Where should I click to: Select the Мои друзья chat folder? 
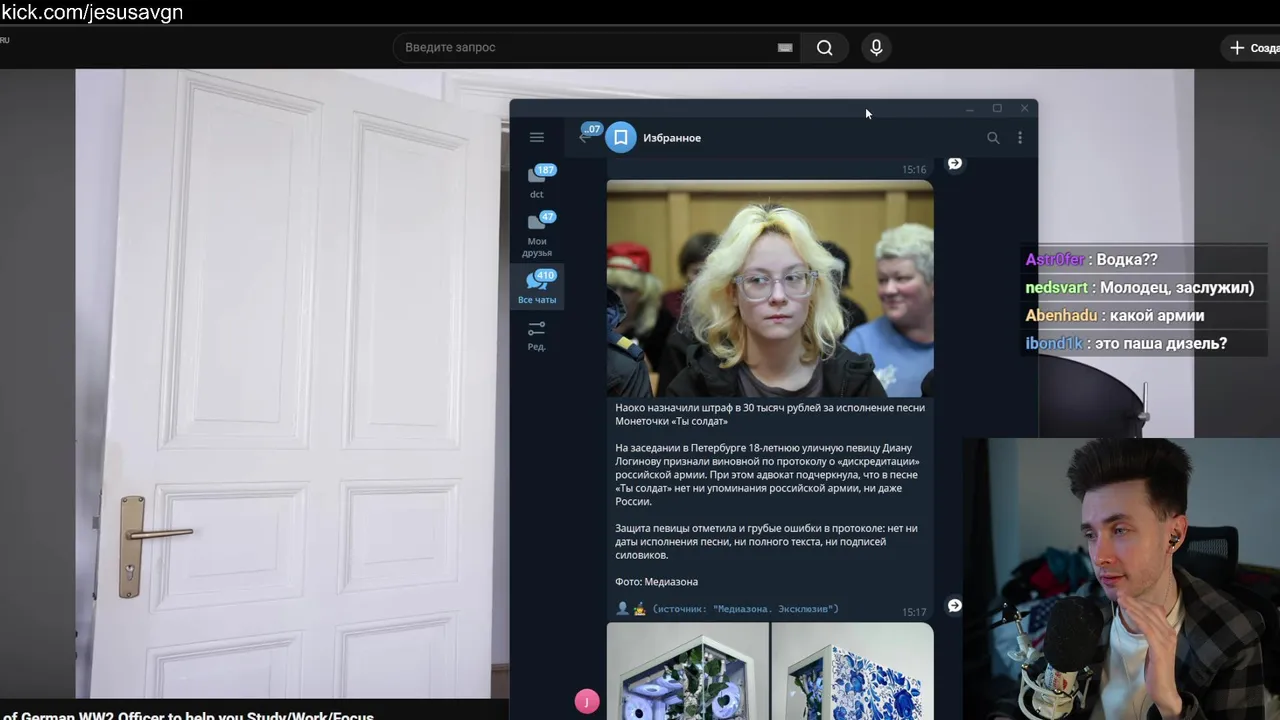(x=538, y=234)
